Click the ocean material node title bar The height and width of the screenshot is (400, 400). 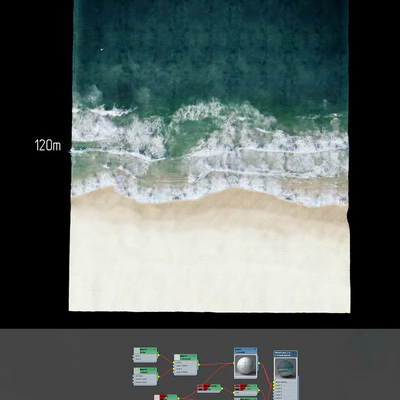[x=285, y=354]
